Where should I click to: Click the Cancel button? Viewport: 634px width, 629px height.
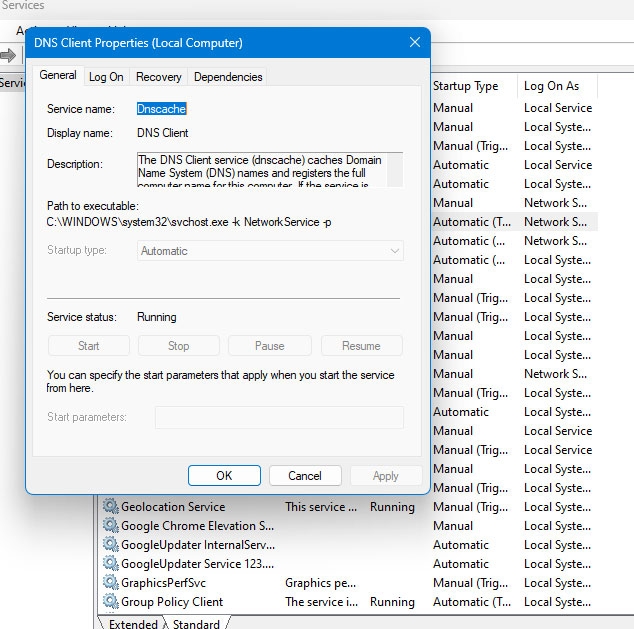pos(305,475)
